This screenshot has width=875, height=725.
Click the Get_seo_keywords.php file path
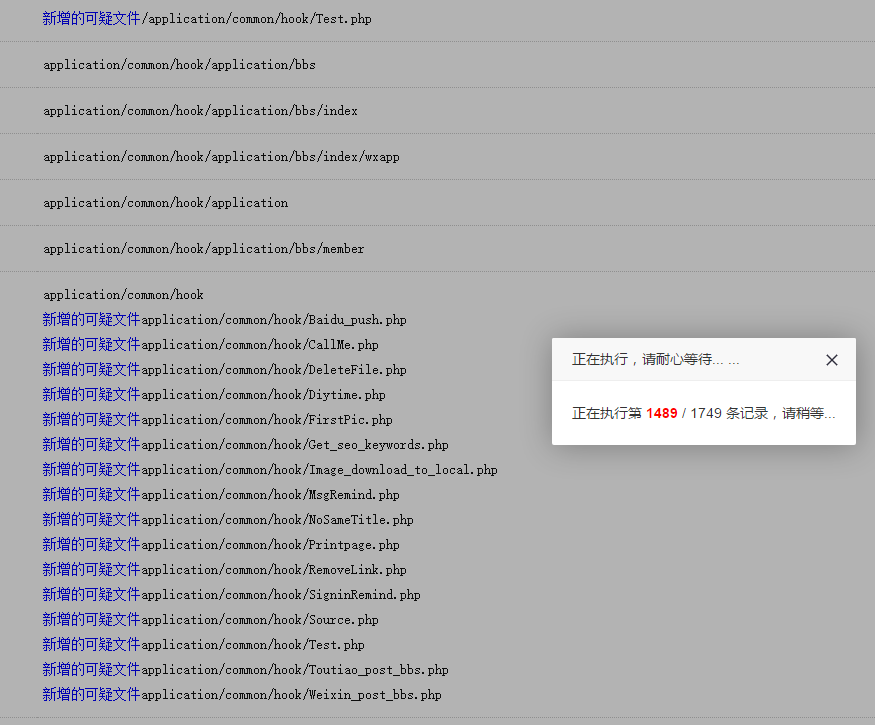point(294,445)
